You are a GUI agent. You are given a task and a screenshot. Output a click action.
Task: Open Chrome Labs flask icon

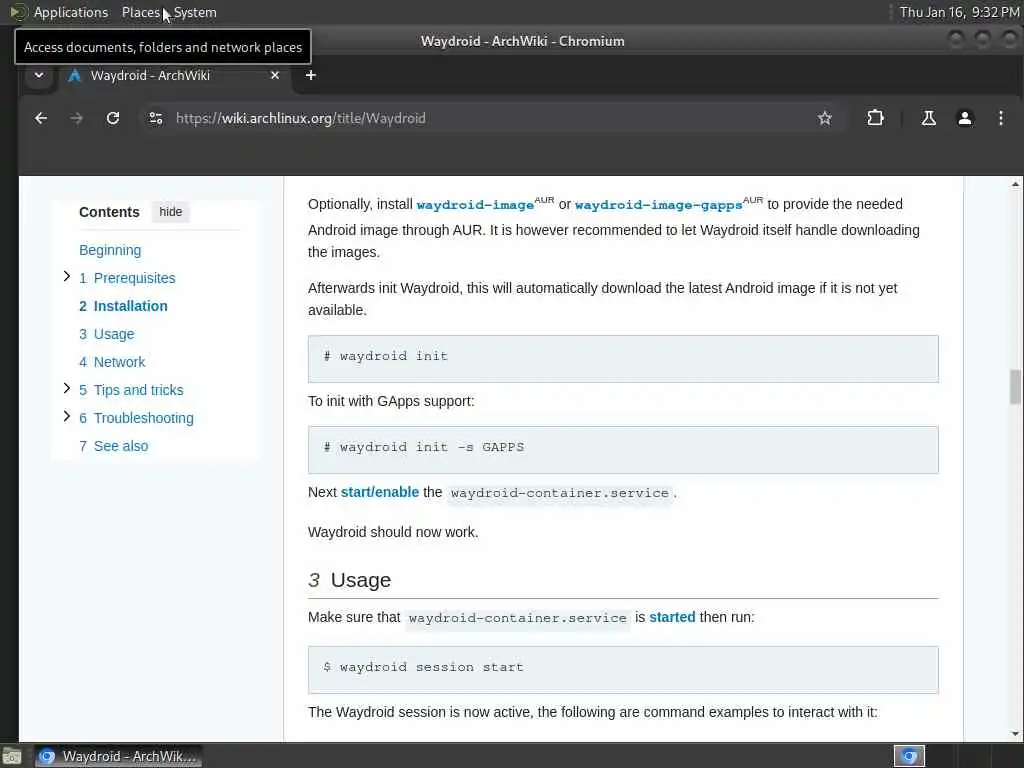point(928,118)
